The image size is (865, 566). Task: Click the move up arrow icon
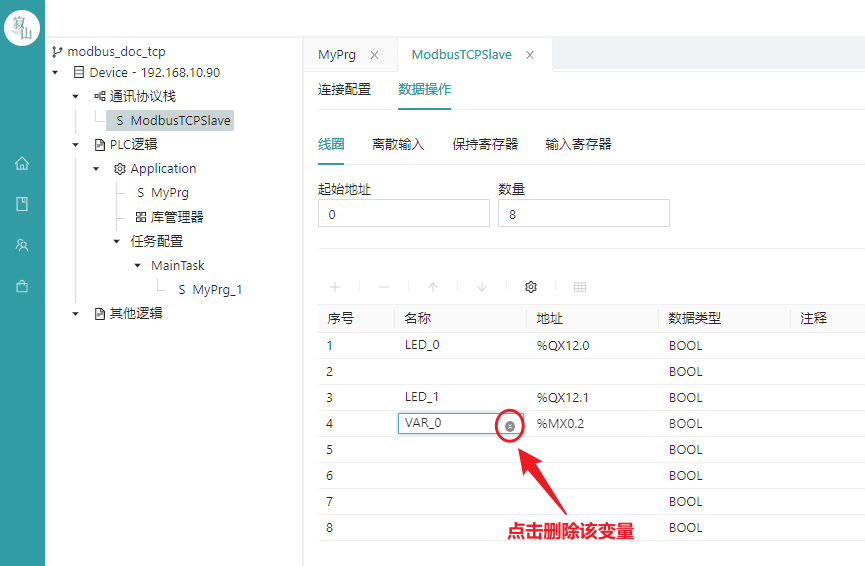433,287
